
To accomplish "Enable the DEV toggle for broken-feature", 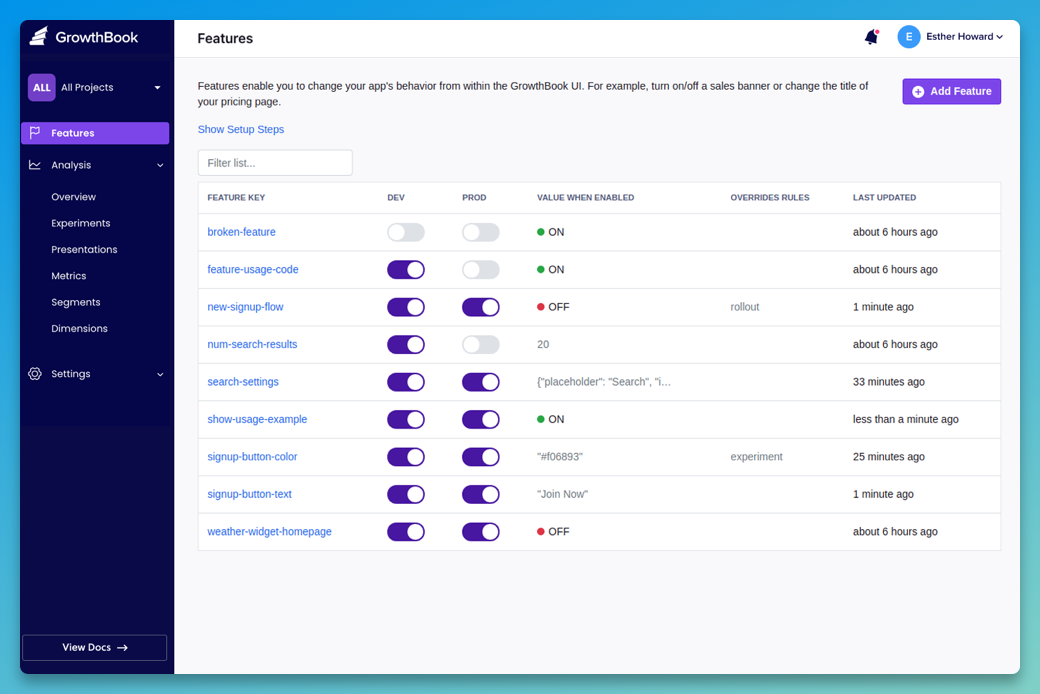I will [405, 231].
